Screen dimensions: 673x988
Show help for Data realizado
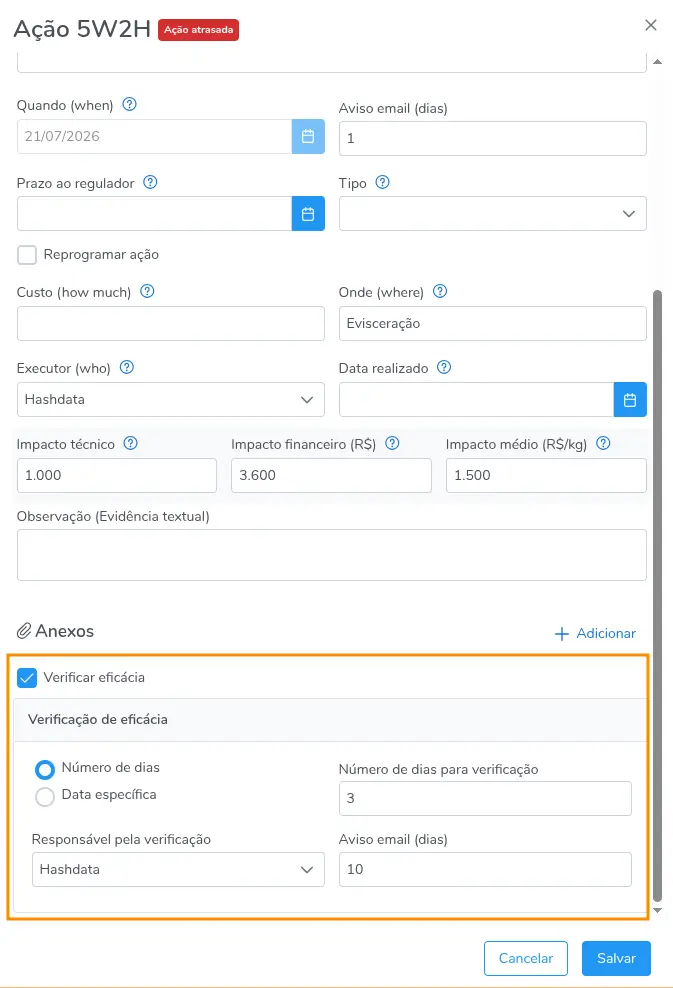(x=444, y=367)
